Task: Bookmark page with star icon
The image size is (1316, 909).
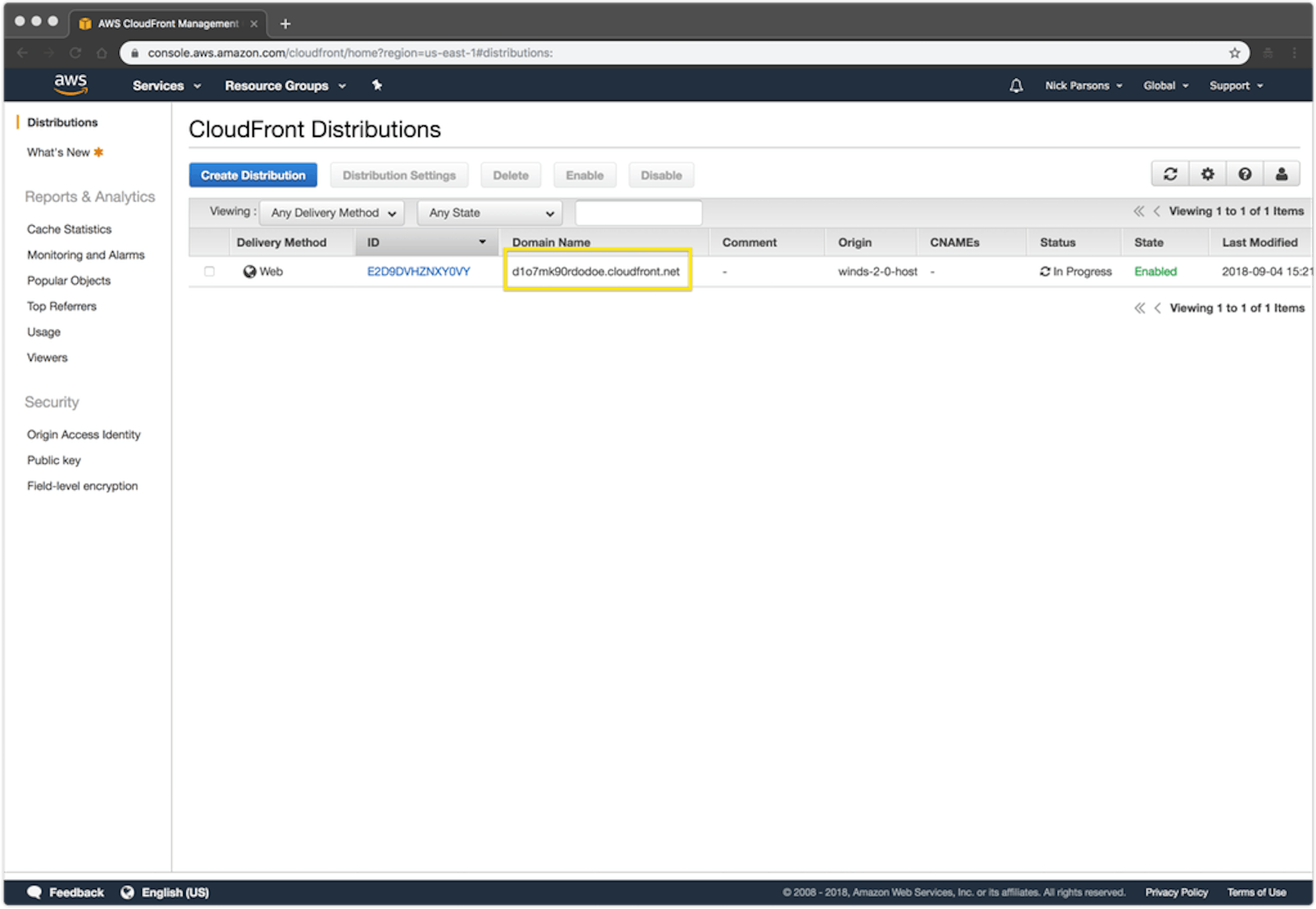Action: click(x=1234, y=53)
